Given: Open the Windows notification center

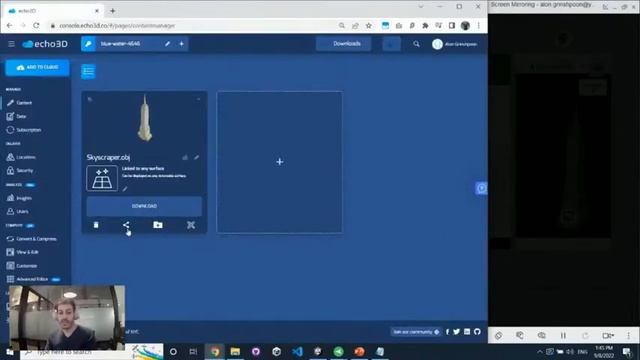Looking at the screenshot, I should pos(627,351).
